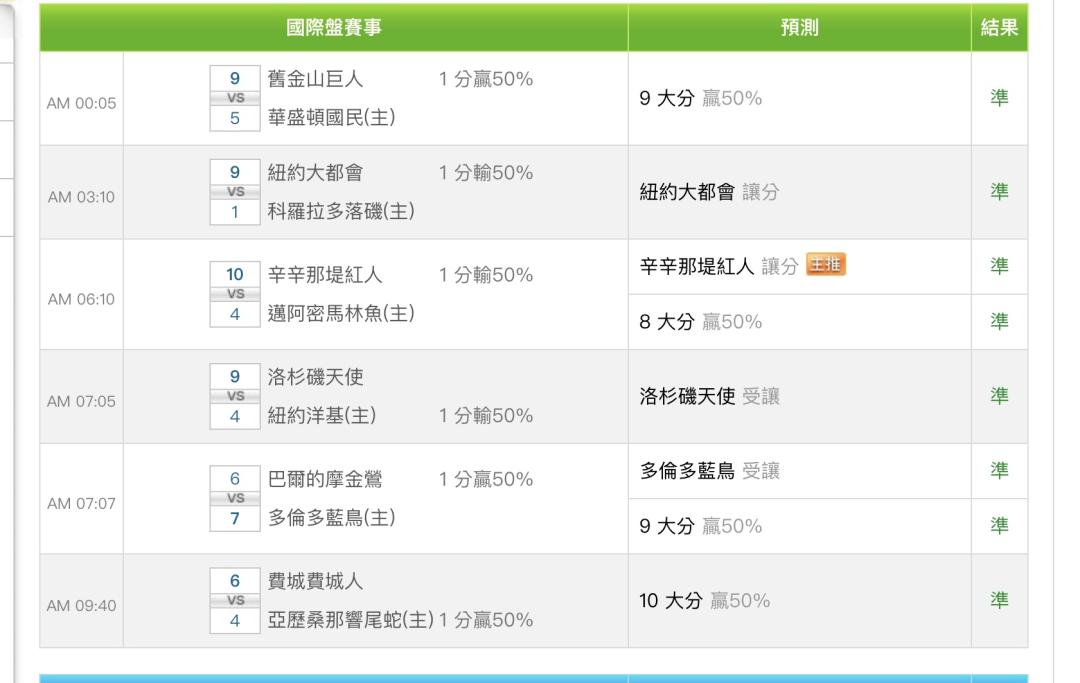The width and height of the screenshot is (1080, 683).
Task: Click time AM 09:40
Action: tap(81, 606)
